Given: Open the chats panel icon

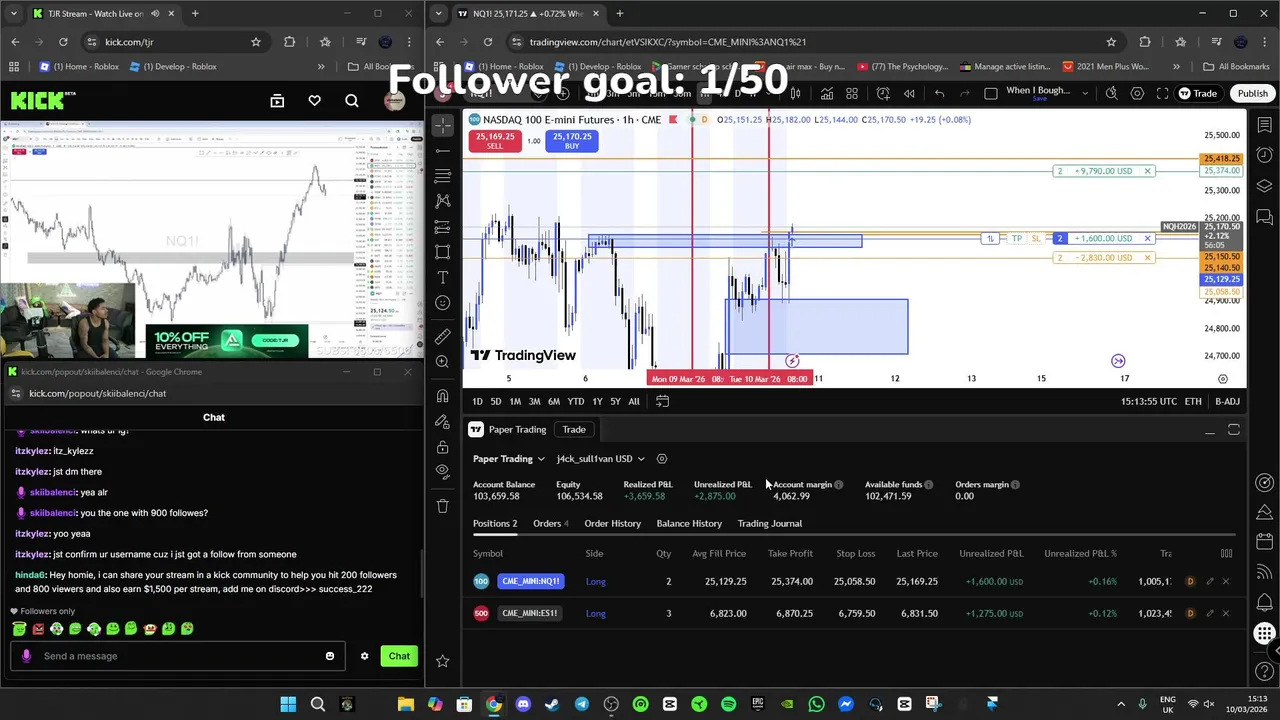Looking at the screenshot, I should (1265, 217).
